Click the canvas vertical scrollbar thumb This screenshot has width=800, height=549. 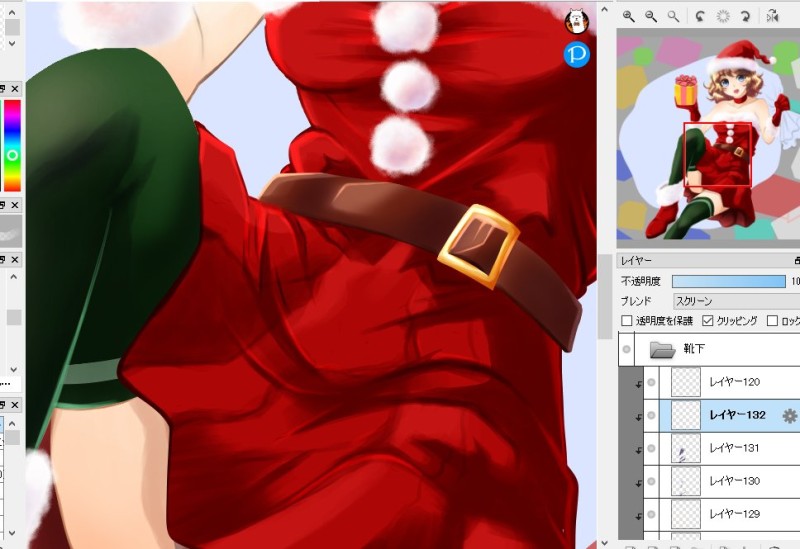tap(605, 296)
